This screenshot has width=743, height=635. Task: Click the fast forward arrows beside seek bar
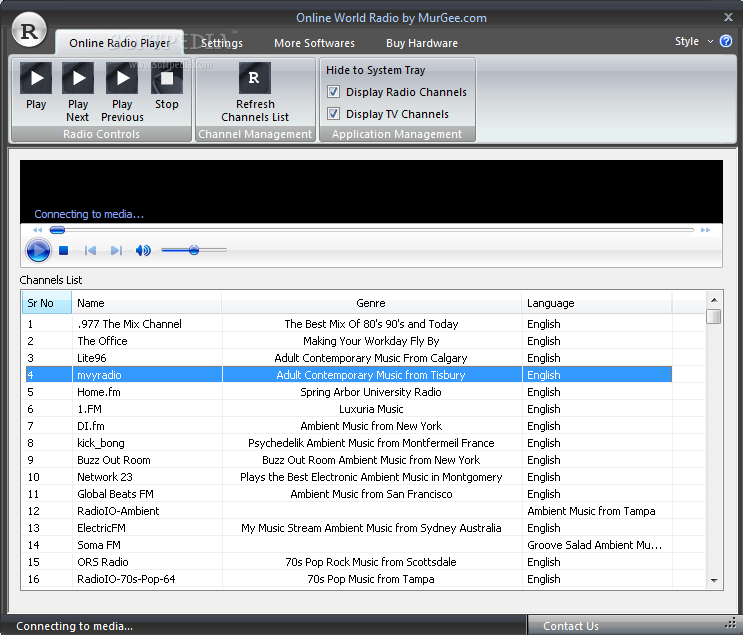[706, 230]
